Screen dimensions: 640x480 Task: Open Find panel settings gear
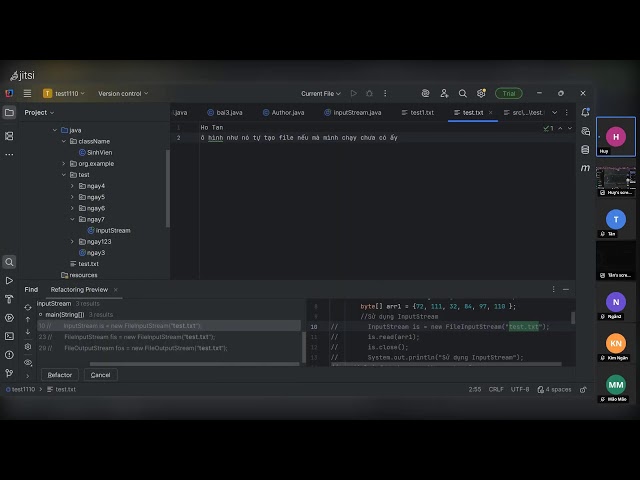coord(28,347)
